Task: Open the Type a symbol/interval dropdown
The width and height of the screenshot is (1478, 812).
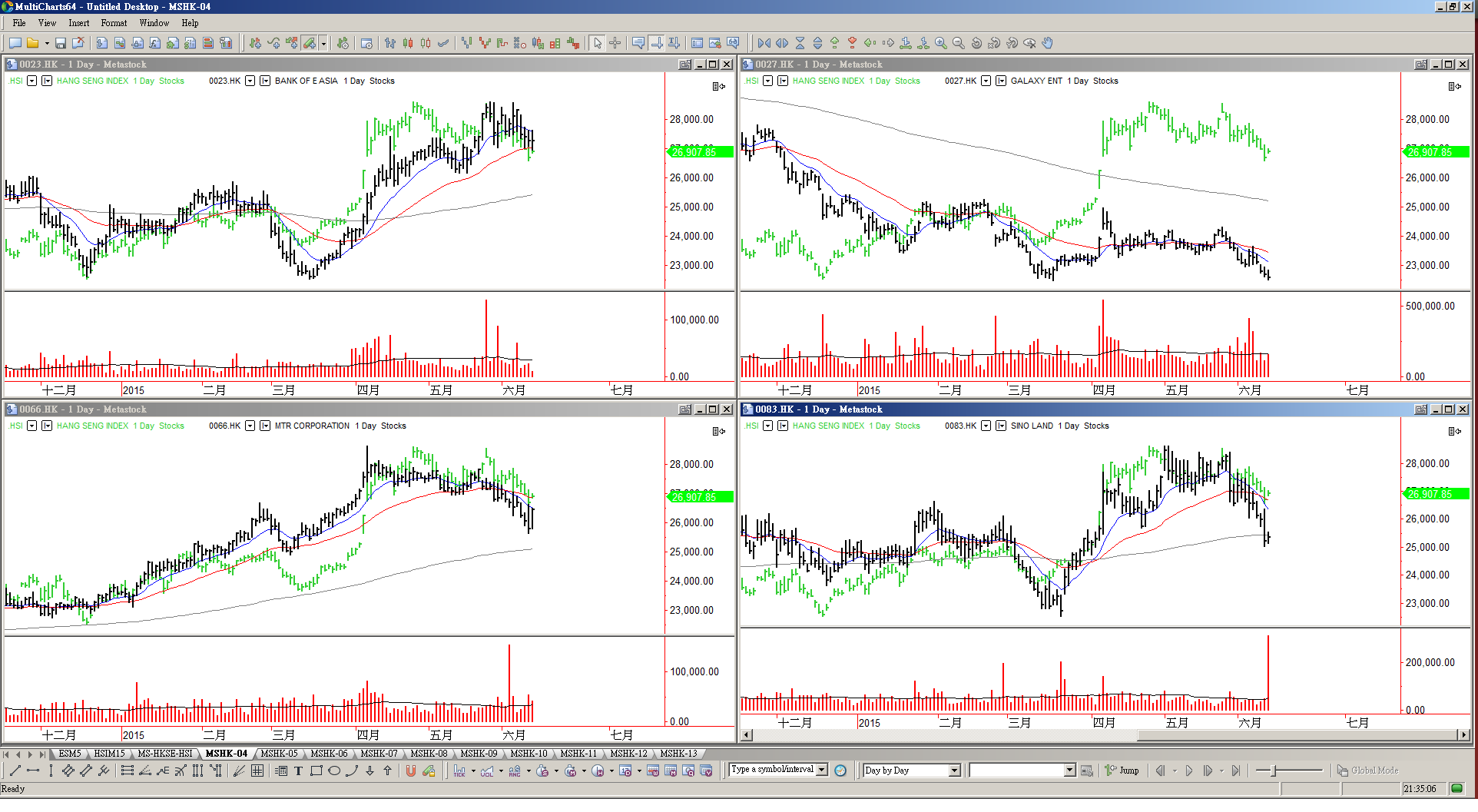Action: (822, 770)
